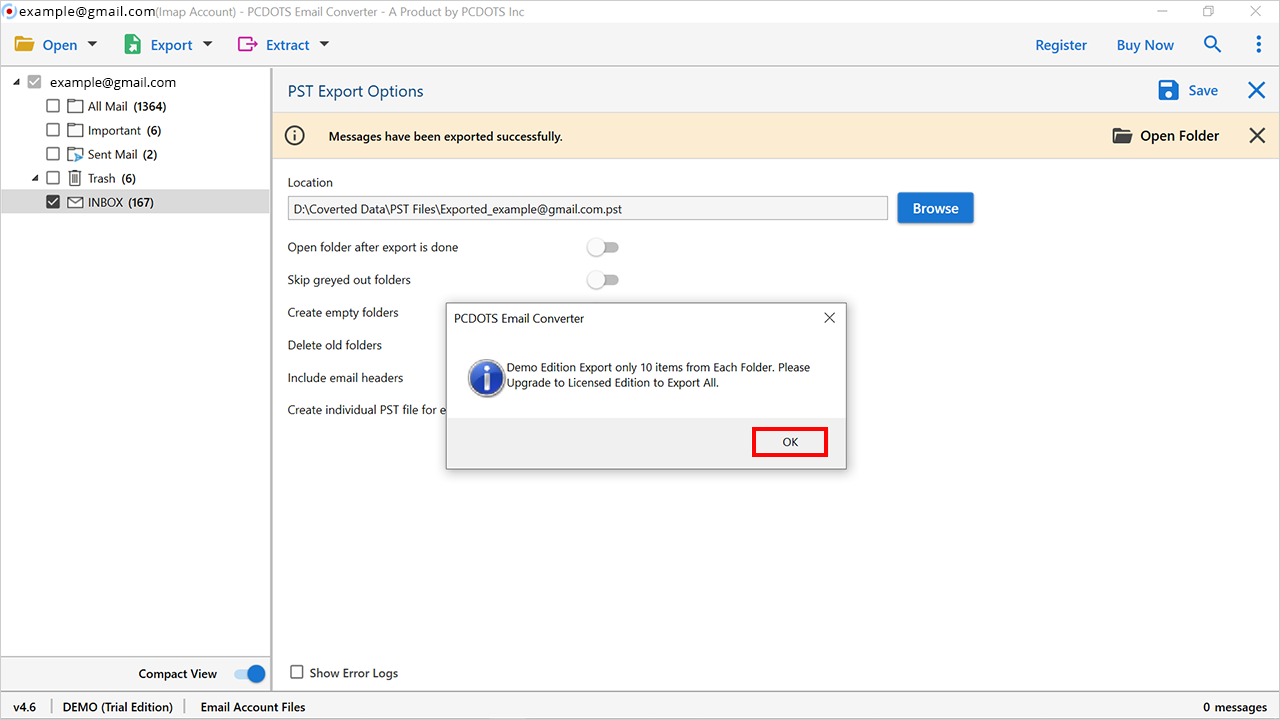Image resolution: width=1280 pixels, height=720 pixels.
Task: Click the Delete old folders label
Action: [334, 345]
